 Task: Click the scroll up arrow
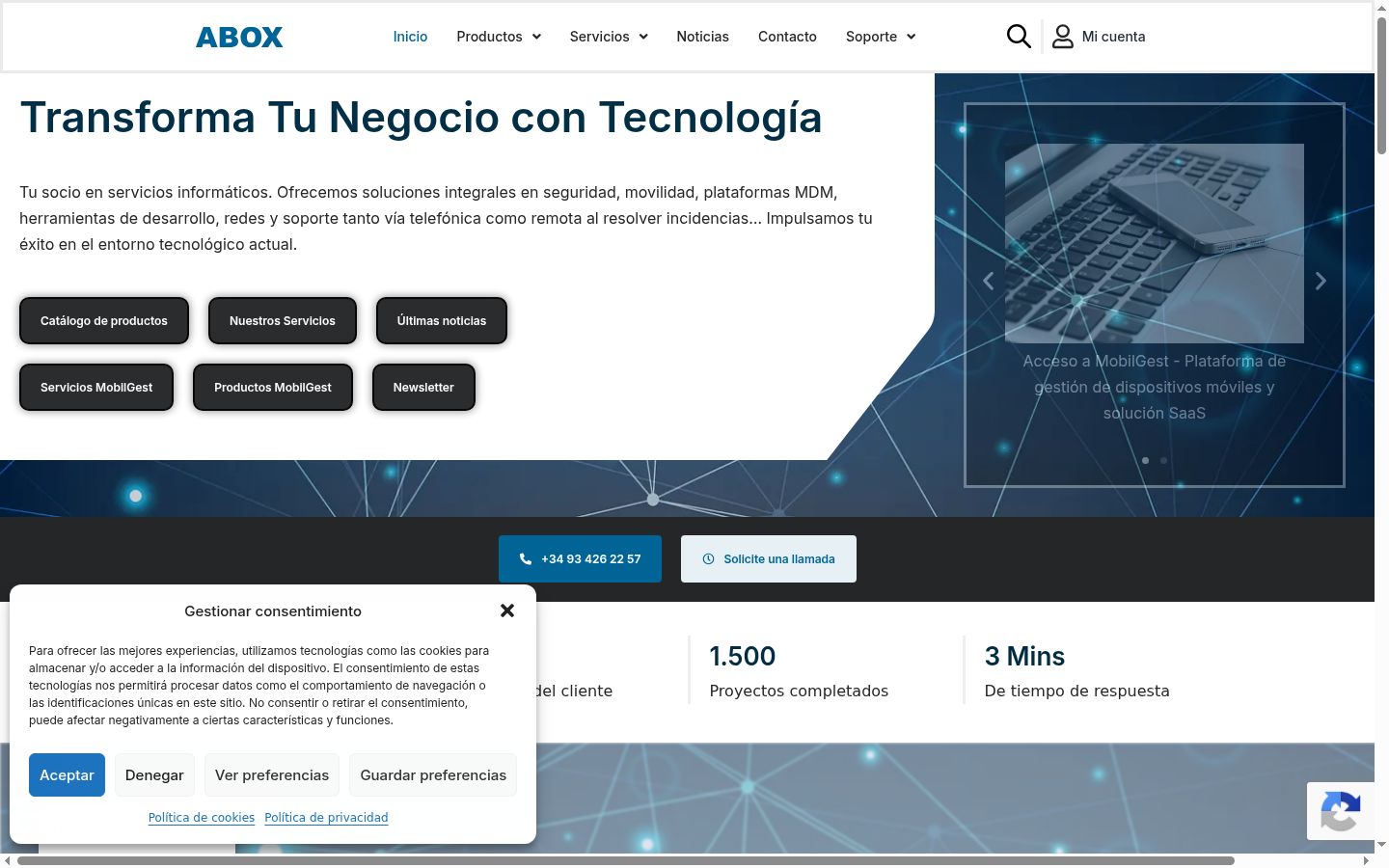click(1381, 7)
